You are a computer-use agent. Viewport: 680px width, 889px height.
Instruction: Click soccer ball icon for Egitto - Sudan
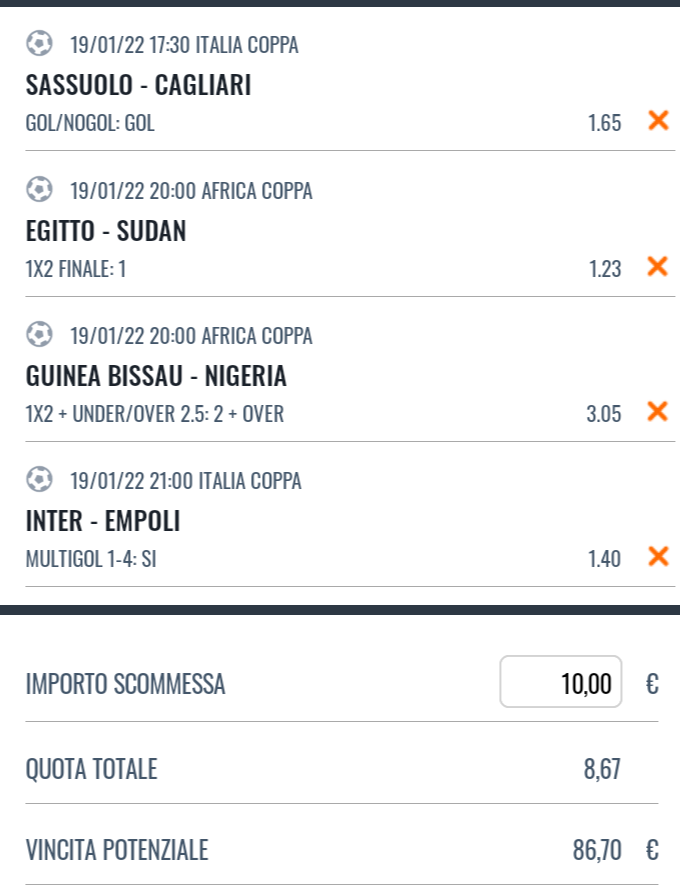[39, 189]
